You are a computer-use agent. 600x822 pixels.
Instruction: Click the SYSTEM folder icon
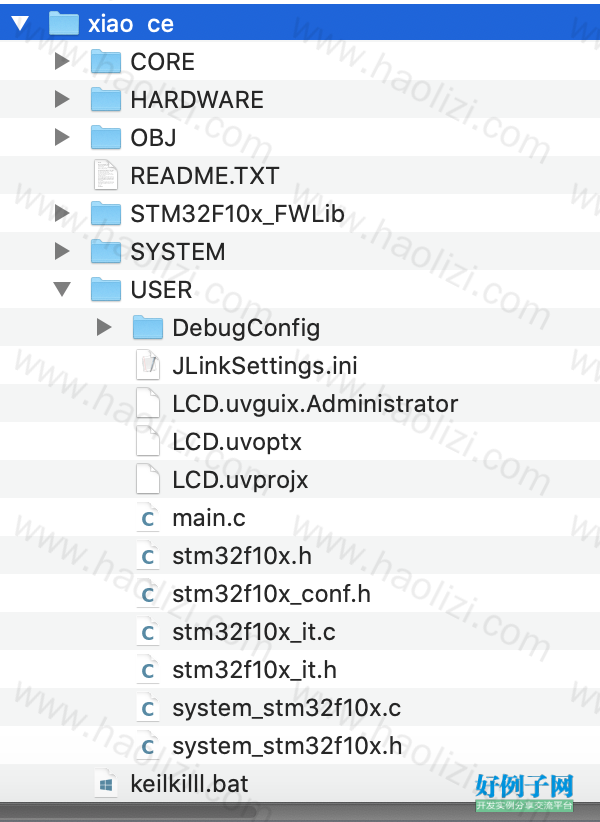[106, 251]
